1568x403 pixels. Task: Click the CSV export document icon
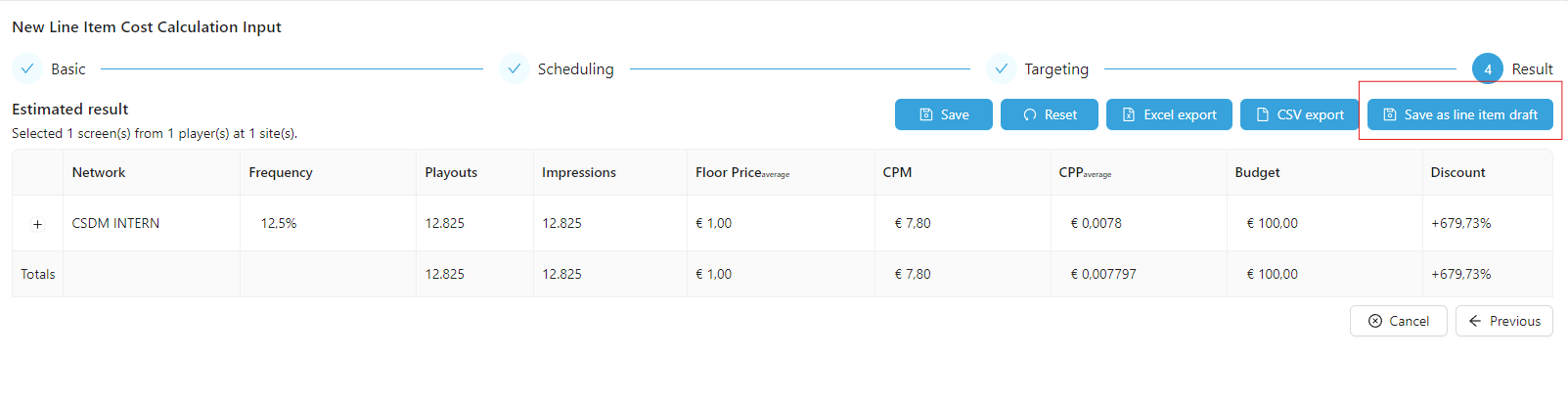point(1263,114)
